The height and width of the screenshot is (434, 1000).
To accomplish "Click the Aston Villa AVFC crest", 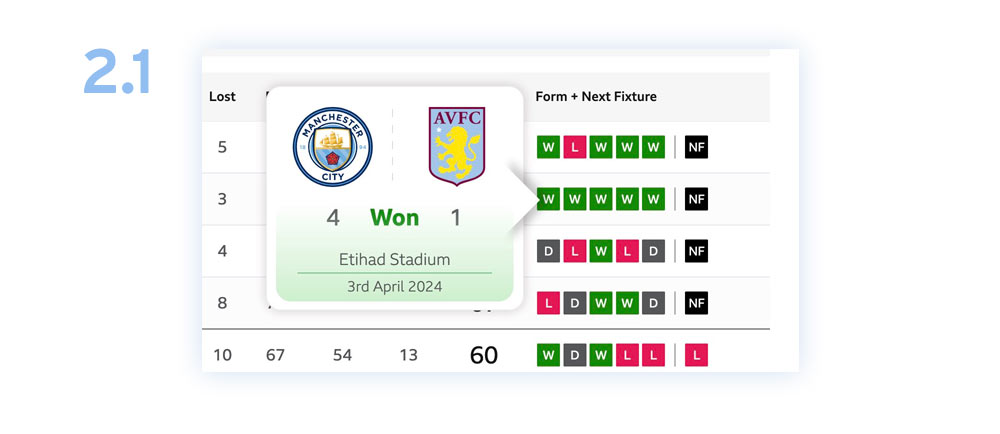I will coord(456,146).
